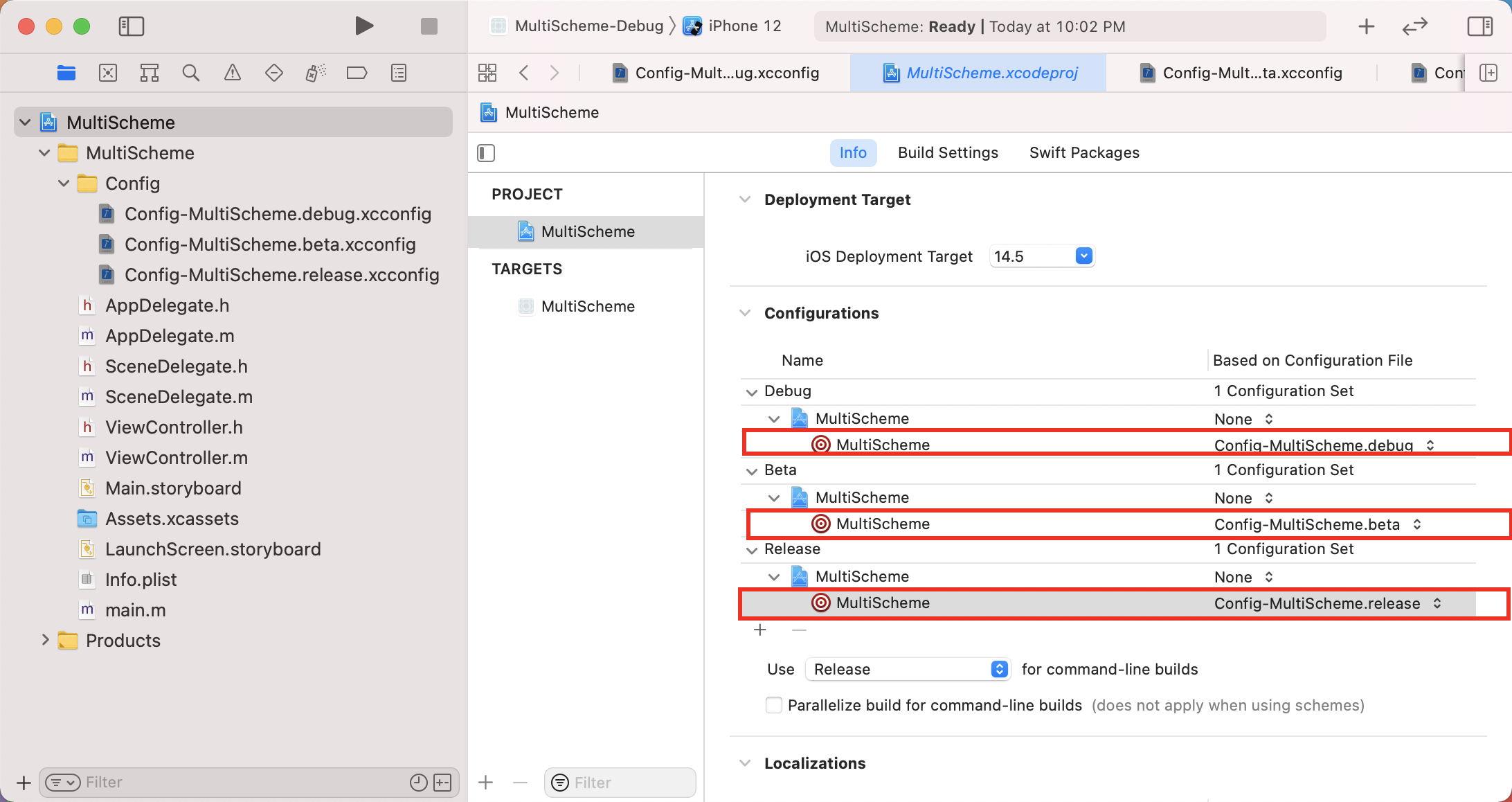Image resolution: width=1512 pixels, height=802 pixels.
Task: Add a new configuration with plus
Action: pyautogui.click(x=760, y=630)
